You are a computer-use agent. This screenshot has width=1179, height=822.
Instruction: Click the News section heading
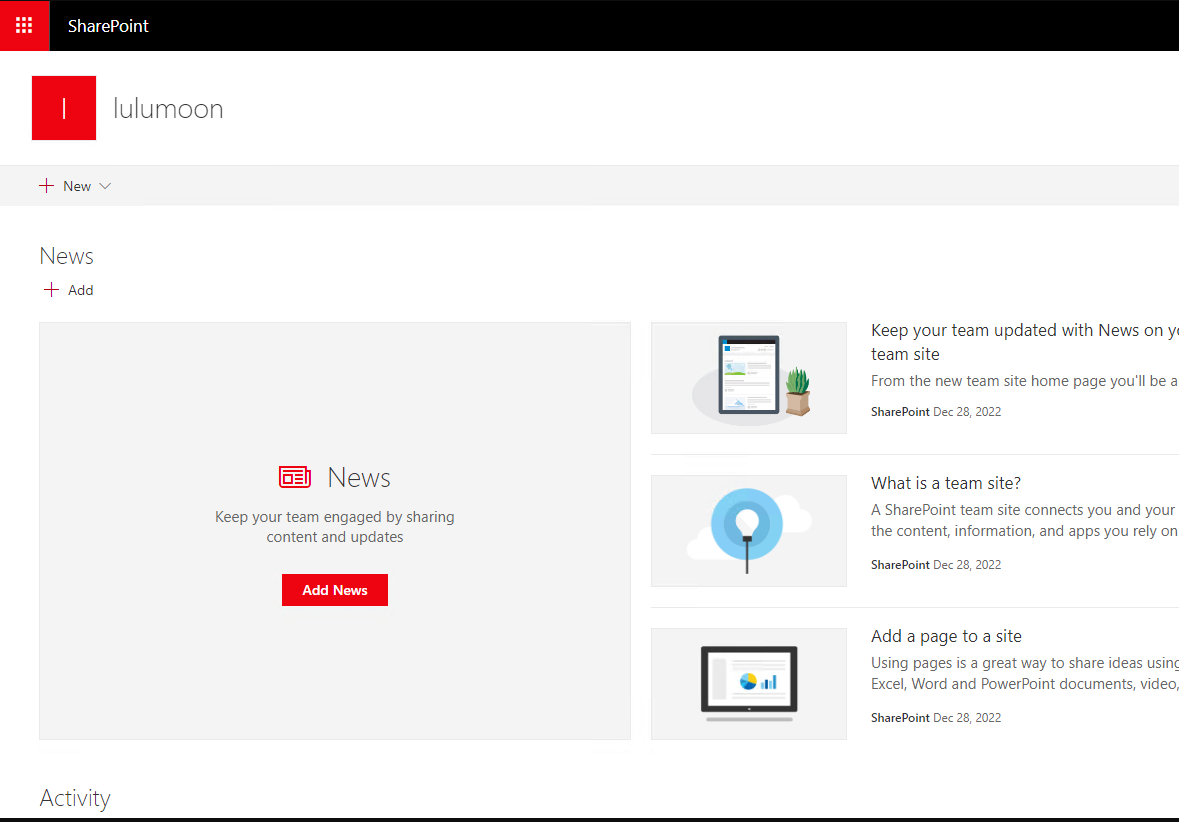66,256
